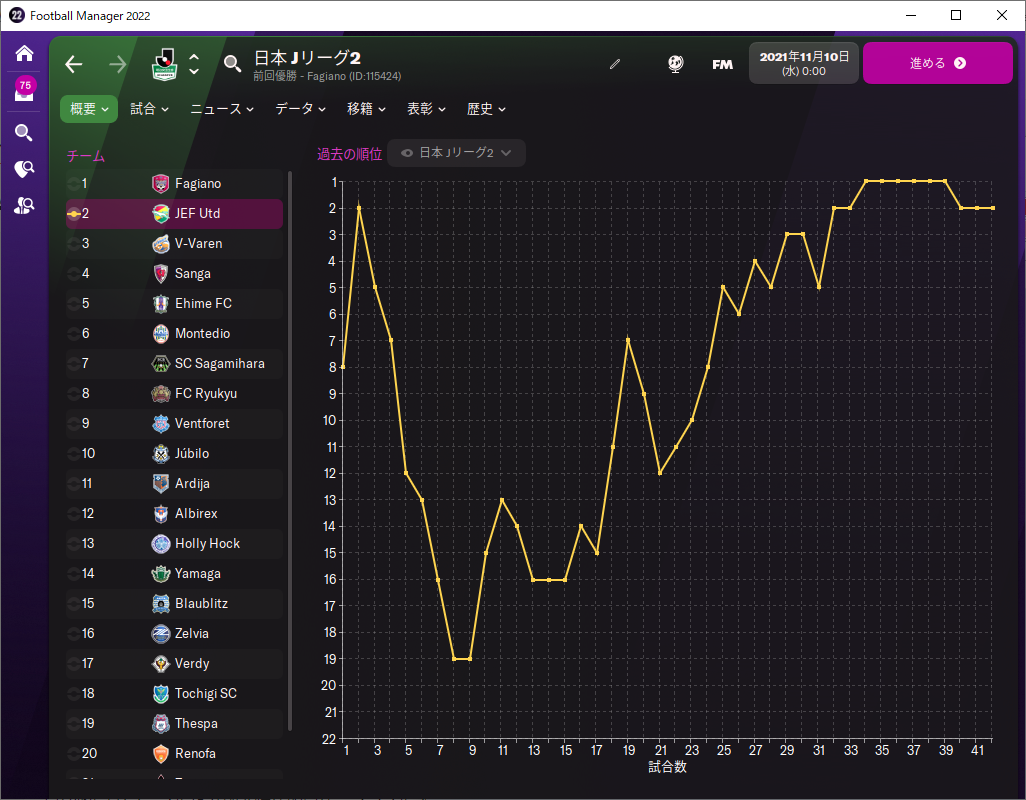1026x800 pixels.
Task: Toggle graph line for position 18 Tochigi SC
Action: coord(74,694)
